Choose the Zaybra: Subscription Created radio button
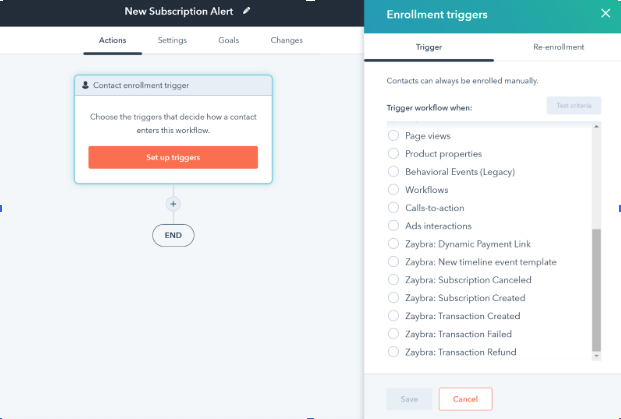Image resolution: width=621 pixels, height=419 pixels. click(x=393, y=297)
